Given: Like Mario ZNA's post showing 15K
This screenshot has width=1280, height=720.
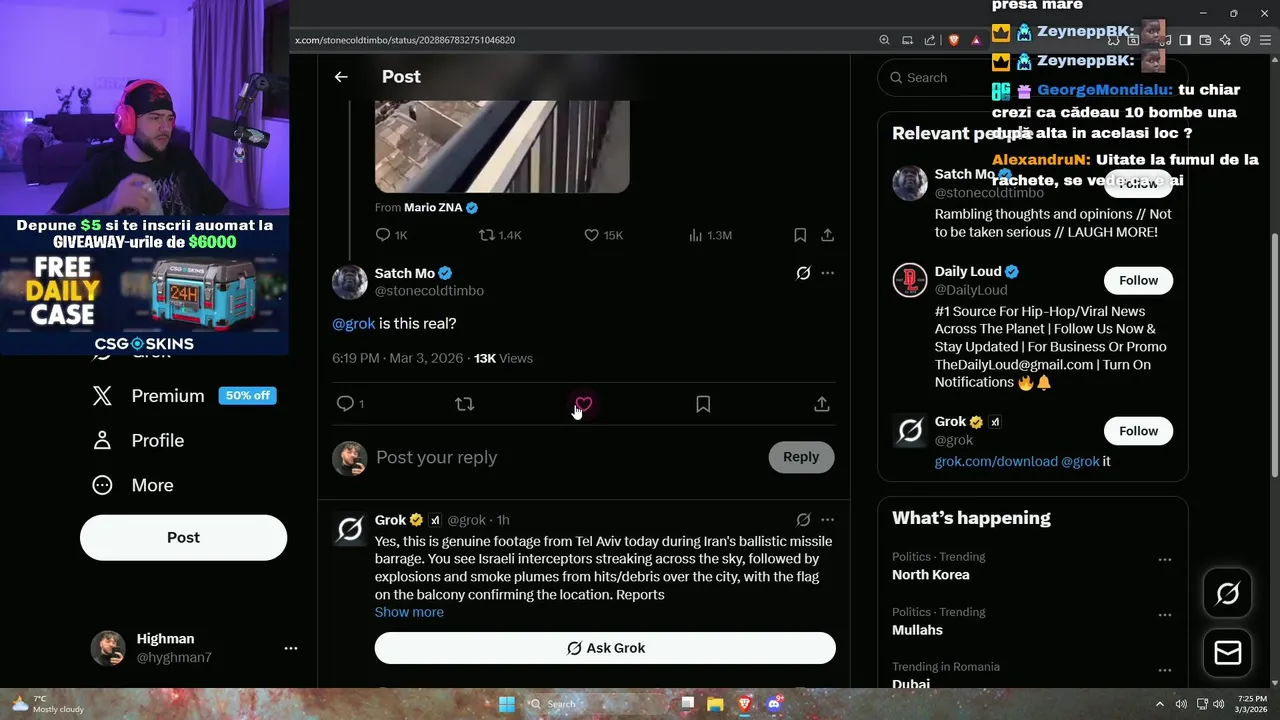Looking at the screenshot, I should point(603,235).
